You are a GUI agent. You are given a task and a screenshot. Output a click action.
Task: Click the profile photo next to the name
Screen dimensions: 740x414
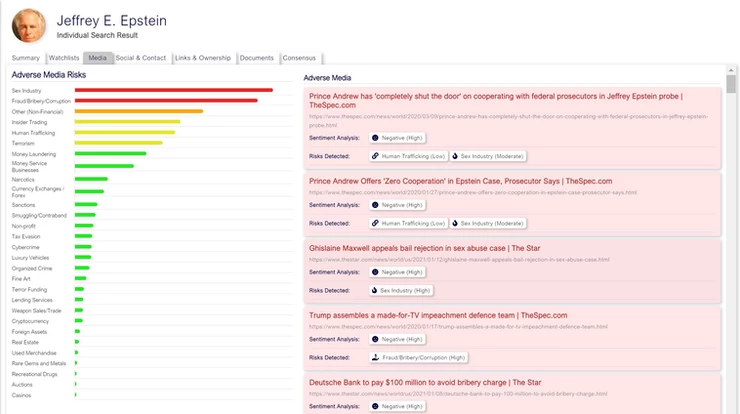28,26
